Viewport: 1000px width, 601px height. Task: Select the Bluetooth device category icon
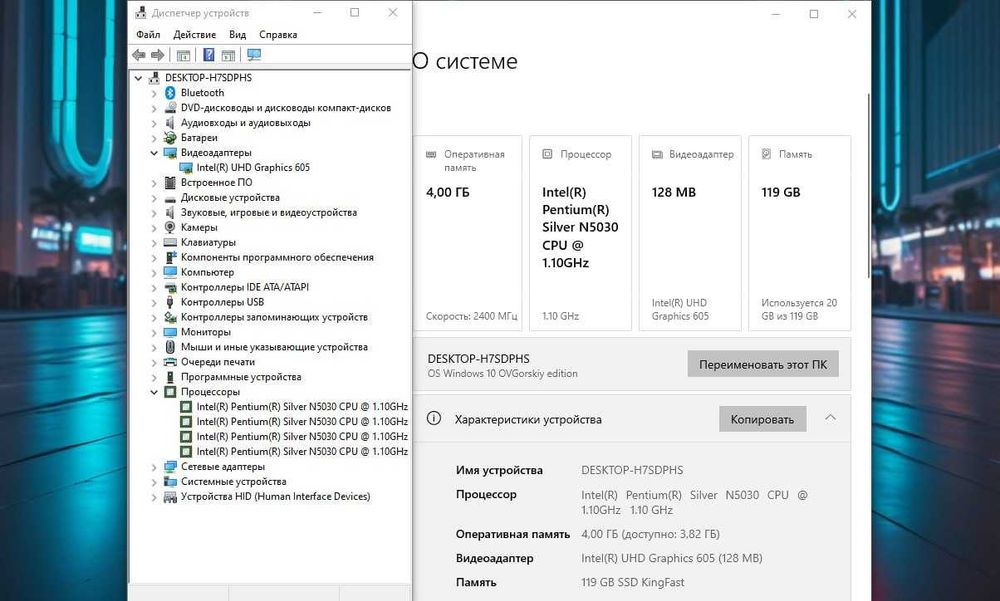click(170, 93)
